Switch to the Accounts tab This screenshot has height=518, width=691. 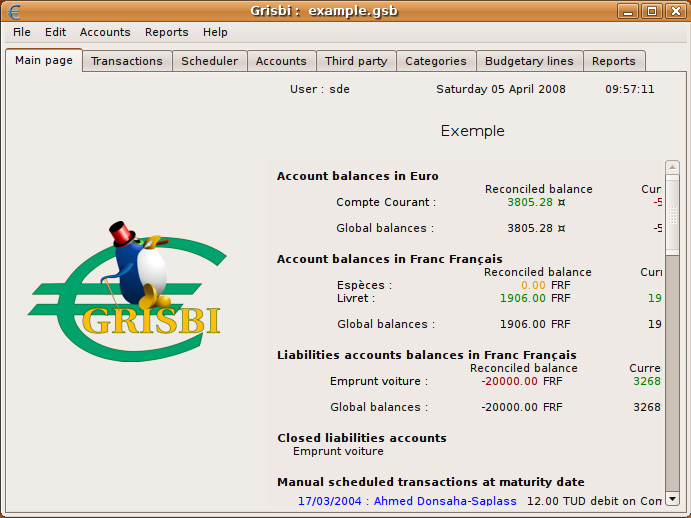click(281, 61)
